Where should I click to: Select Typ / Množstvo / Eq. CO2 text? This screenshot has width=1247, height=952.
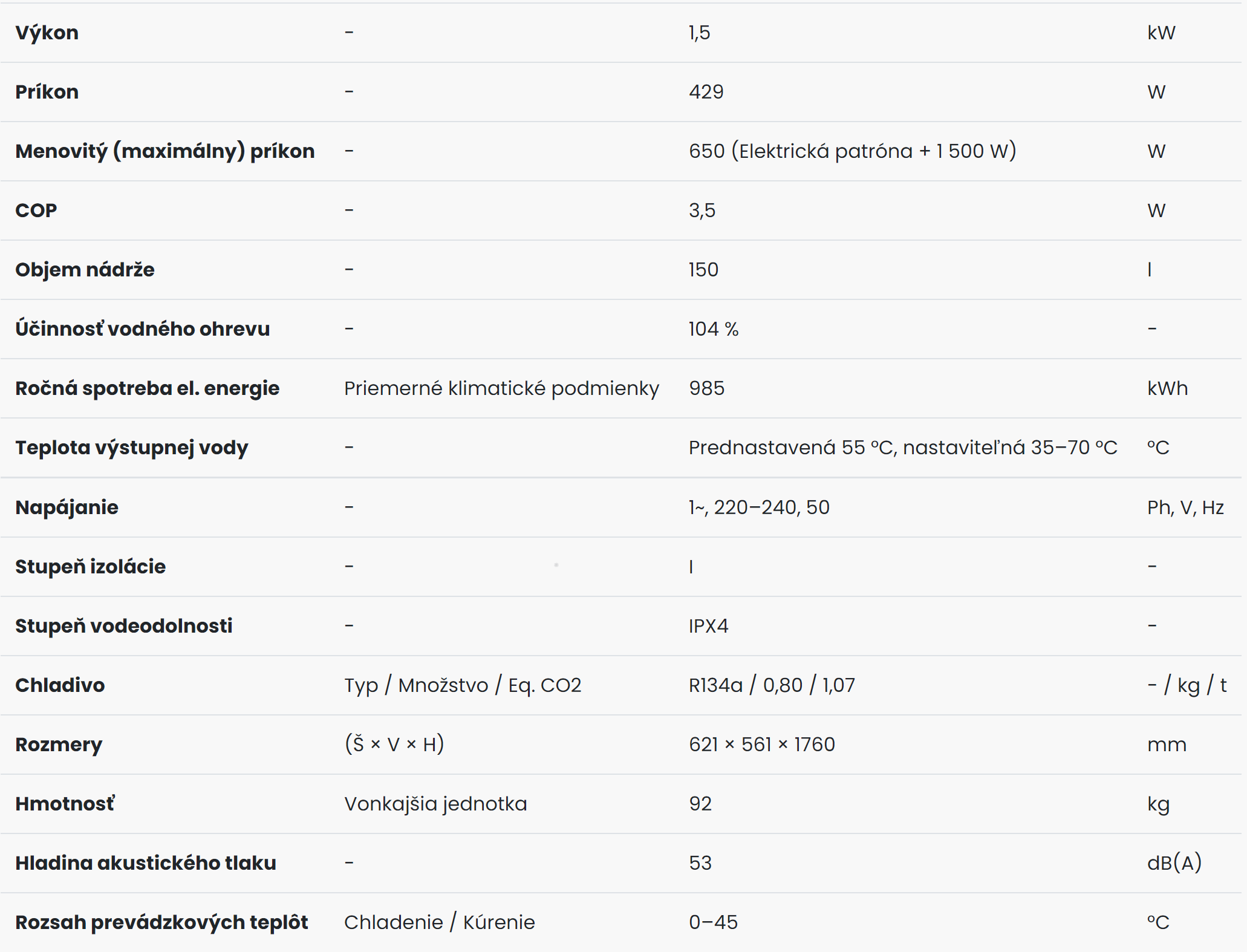(x=463, y=685)
